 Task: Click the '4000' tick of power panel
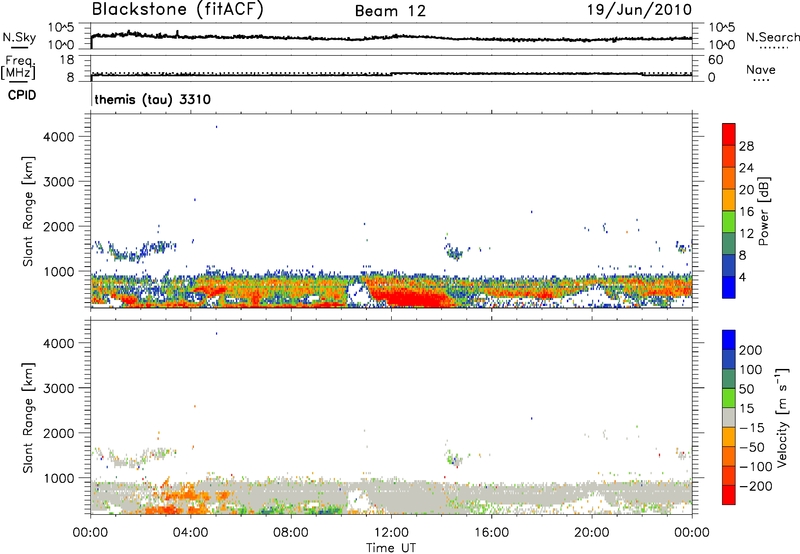tap(59, 137)
